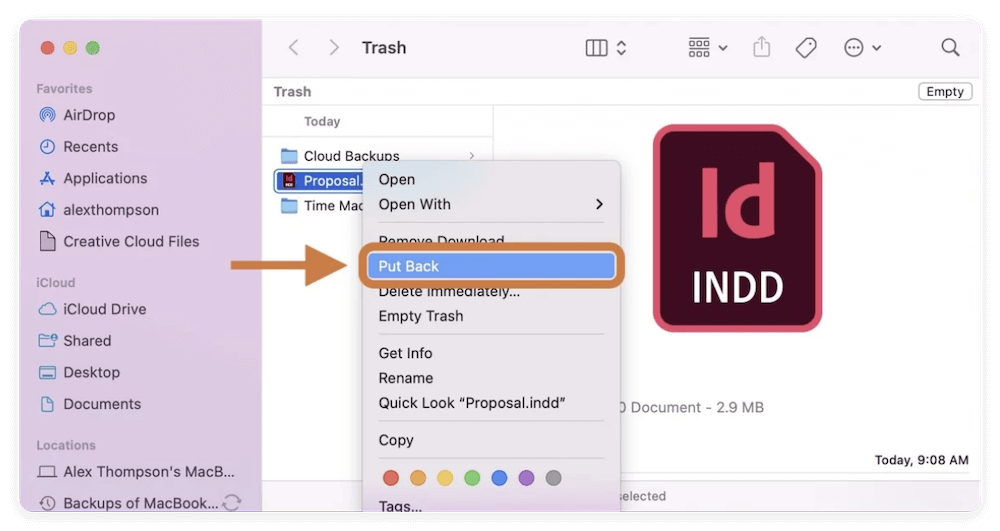
Task: Go back with the back arrow
Action: tap(293, 48)
